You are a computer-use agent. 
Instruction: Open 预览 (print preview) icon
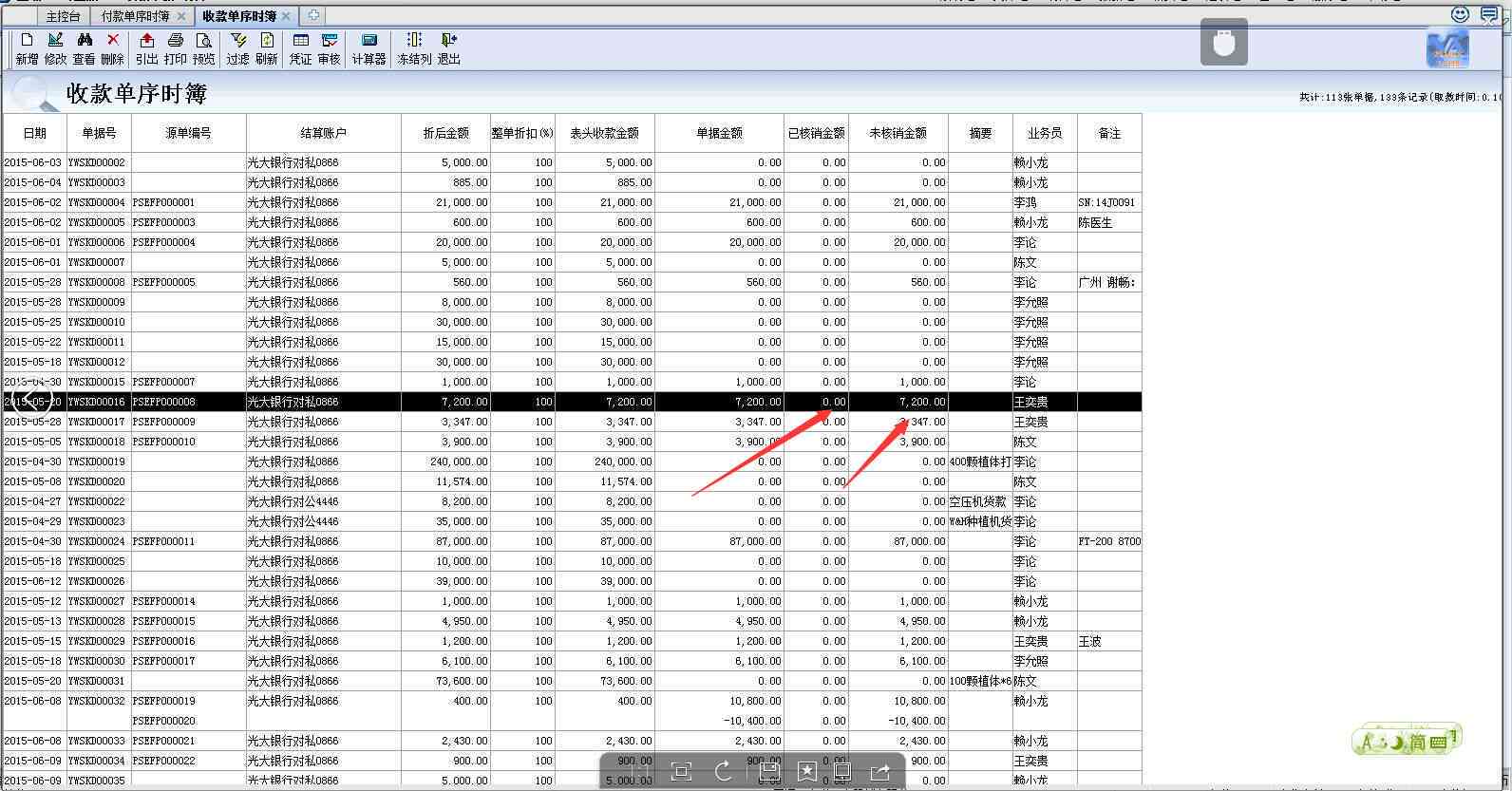pos(204,47)
